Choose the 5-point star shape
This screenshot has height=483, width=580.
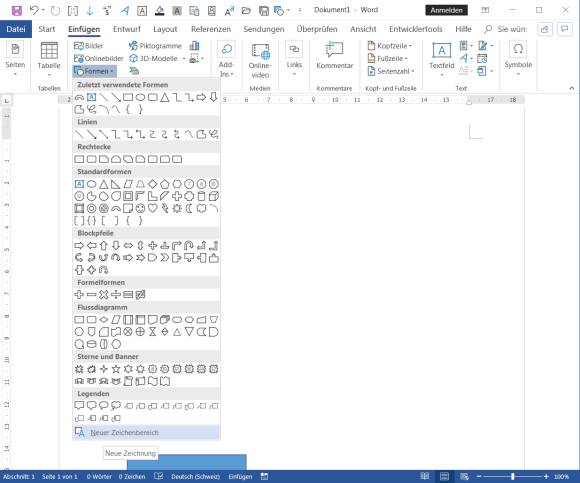[116, 369]
